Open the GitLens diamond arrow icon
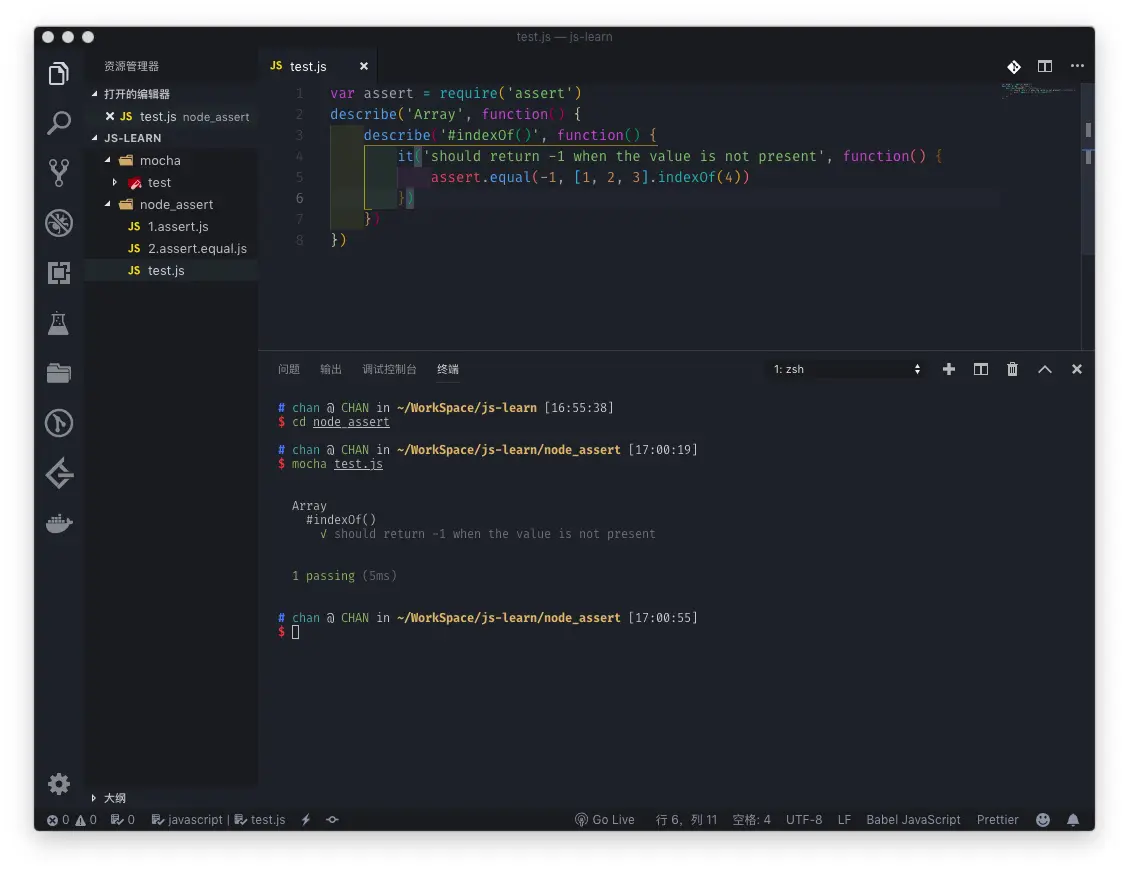 point(58,473)
